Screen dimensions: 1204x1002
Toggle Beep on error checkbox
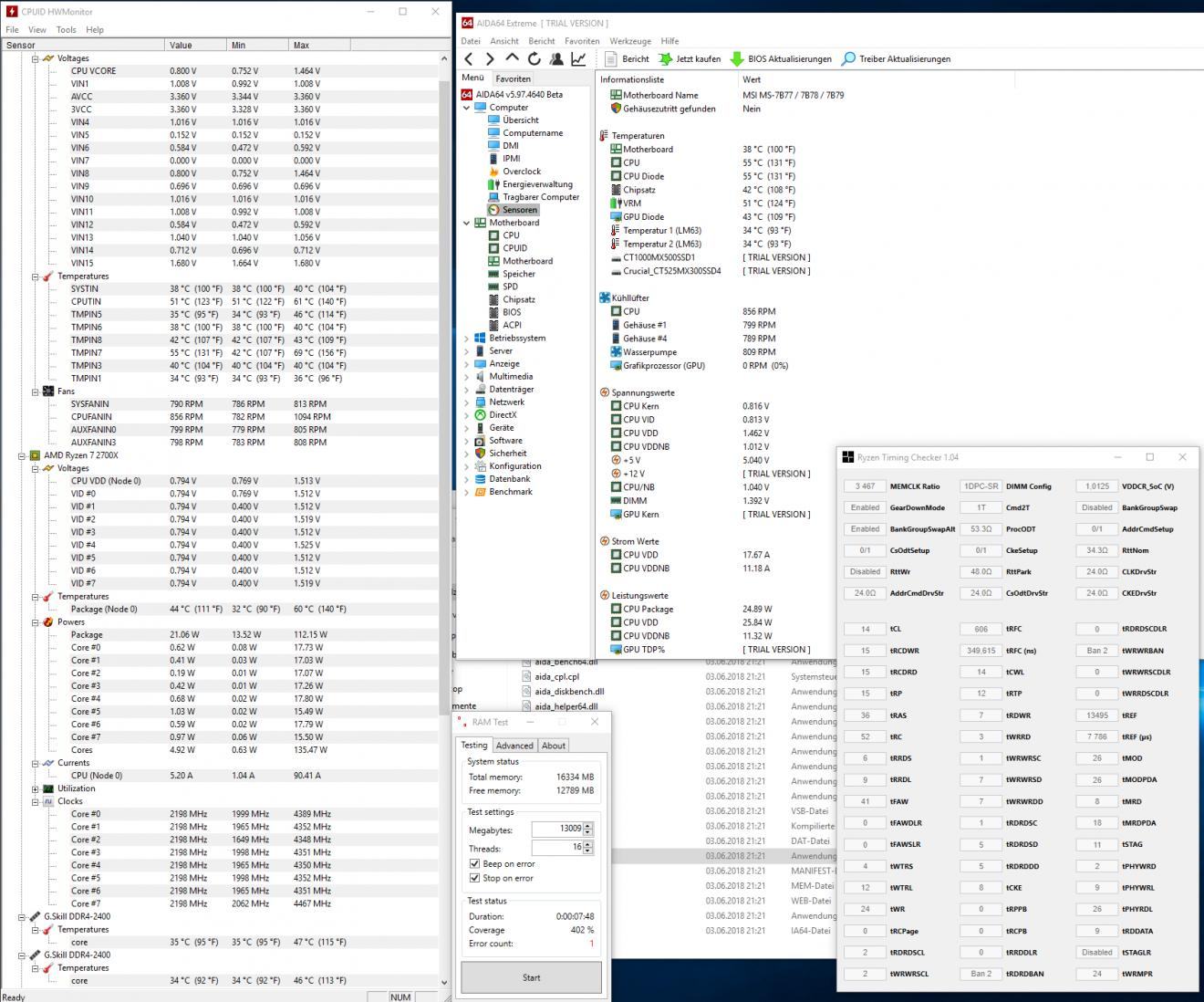pyautogui.click(x=474, y=863)
